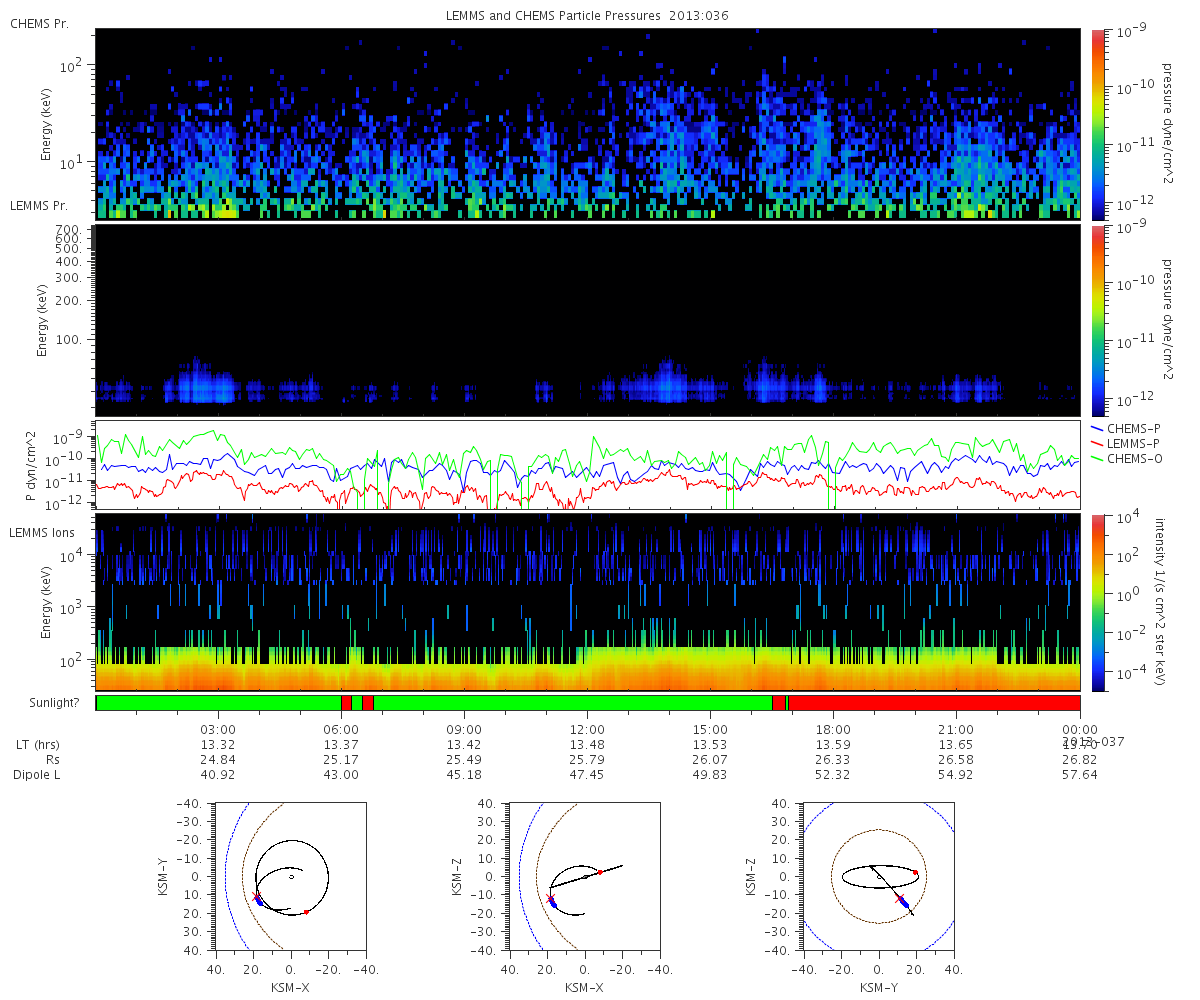Click the 12:00 time axis label
This screenshot has width=1200, height=1000.
587,729
